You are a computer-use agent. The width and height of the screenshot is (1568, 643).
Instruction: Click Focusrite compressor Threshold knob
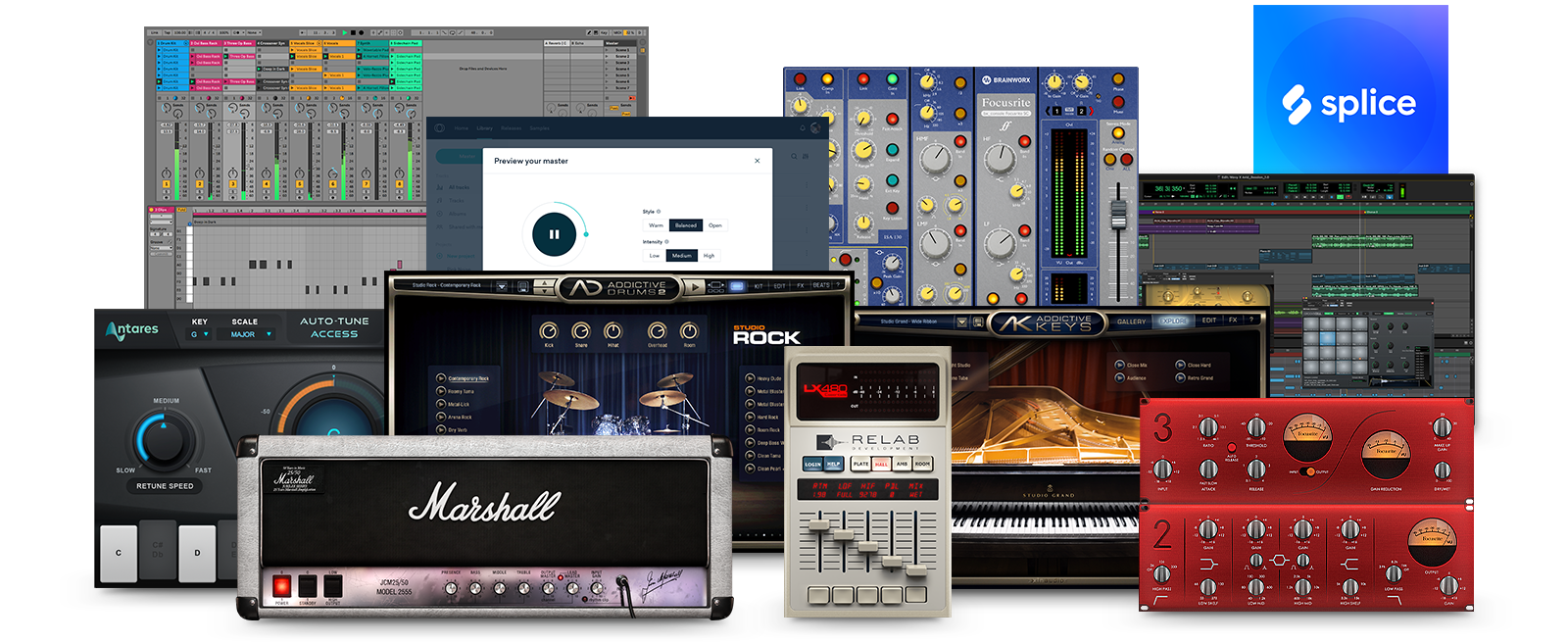pos(1256,428)
